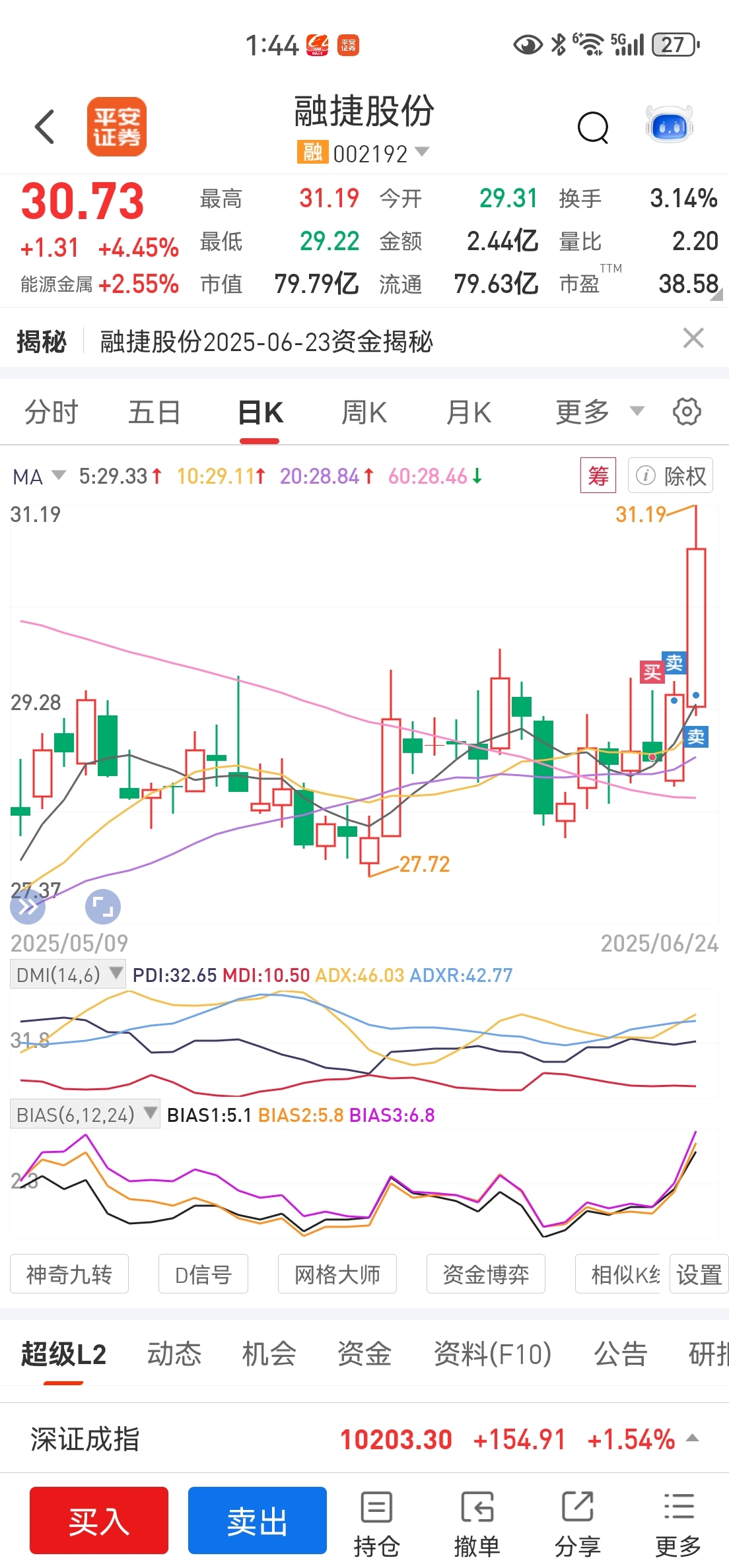Screen dimensions: 729x1568
Task: Tap the back arrow icon
Action: tap(44, 127)
